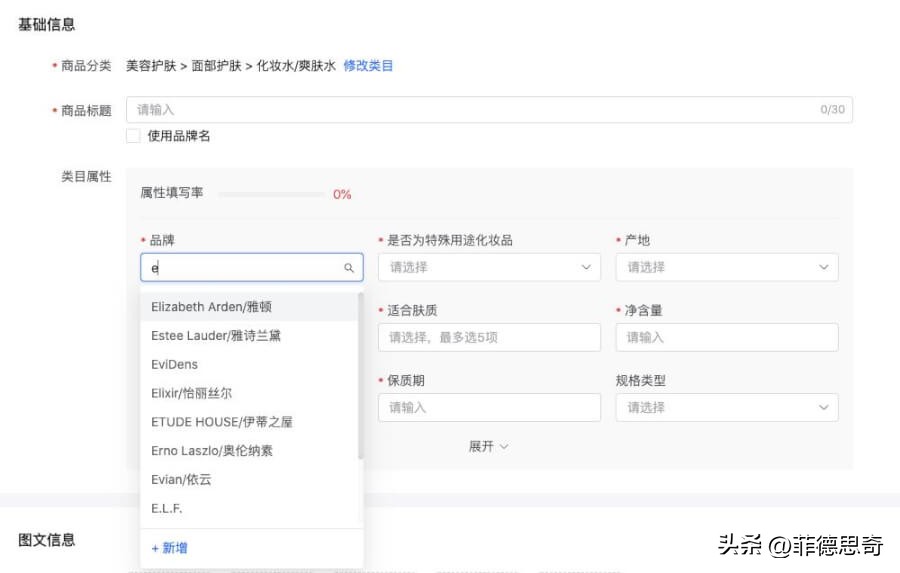900x573 pixels.
Task: Select EviDens brand option
Action: [x=249, y=364]
